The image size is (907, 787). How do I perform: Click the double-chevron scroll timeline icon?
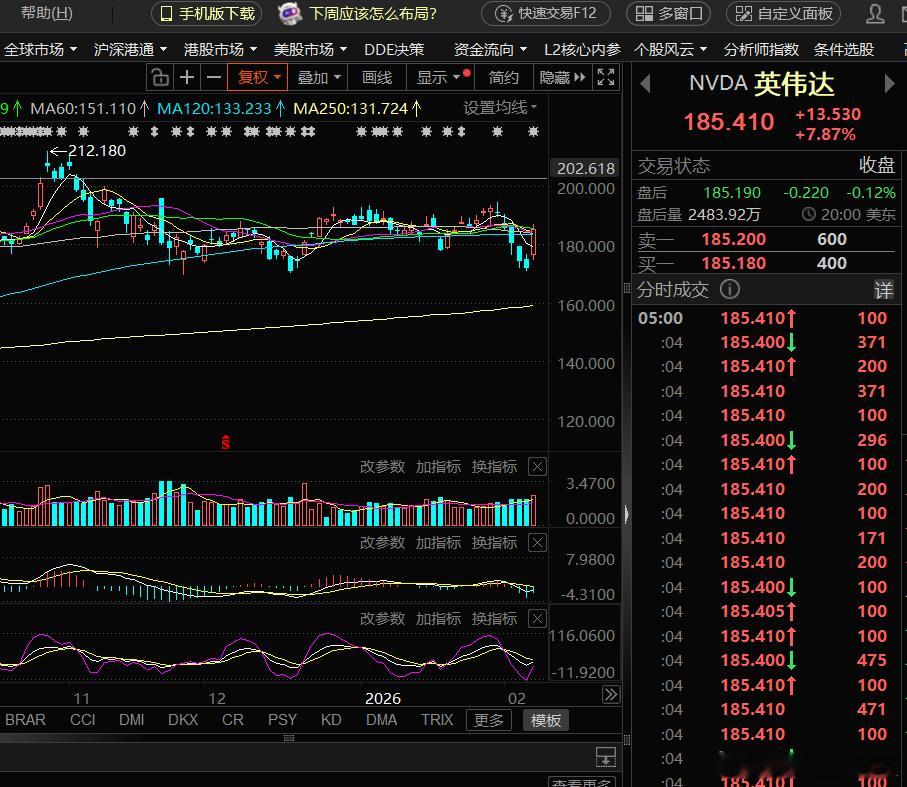coord(610,694)
